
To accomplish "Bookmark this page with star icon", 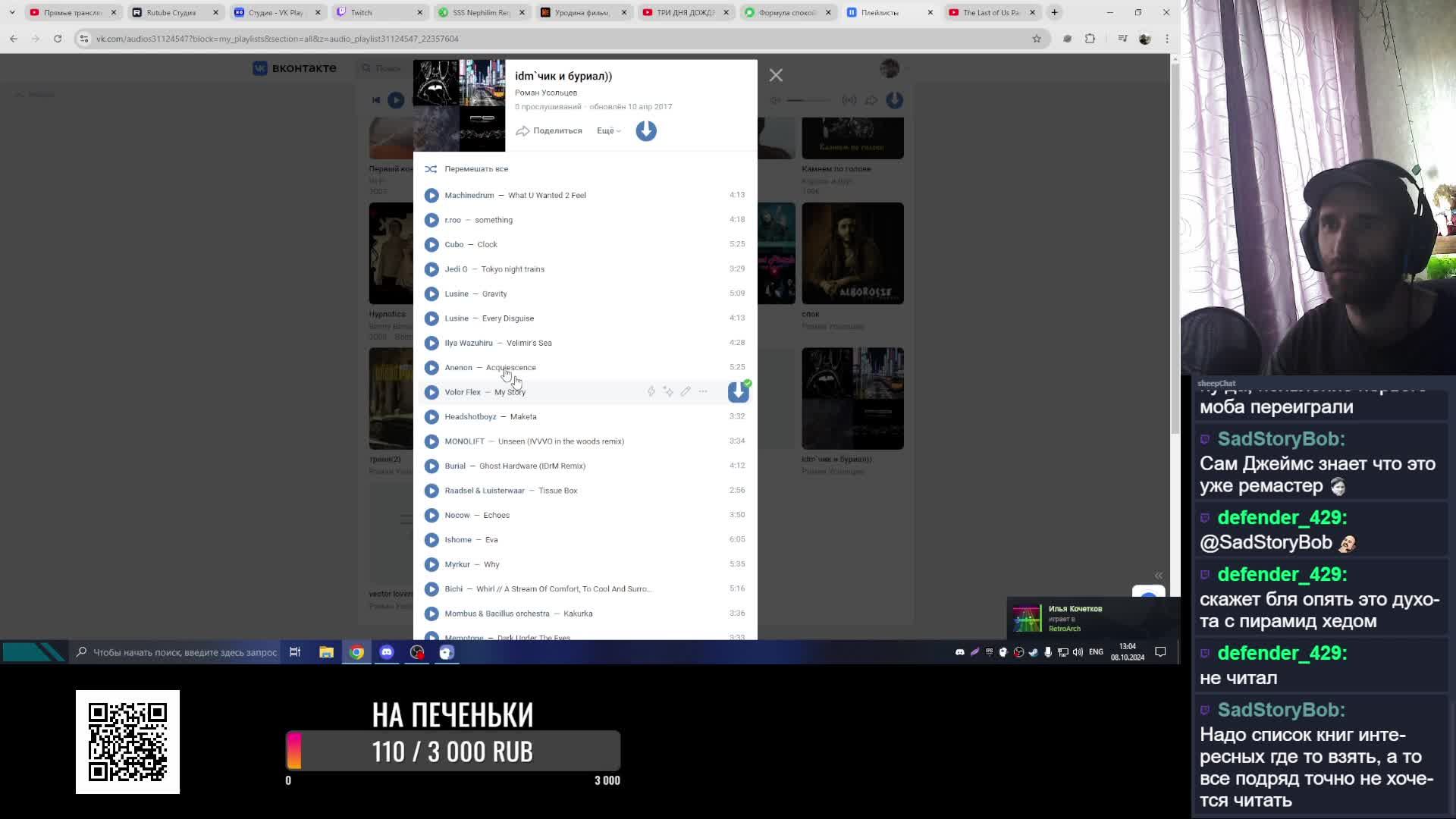I will tap(1037, 39).
